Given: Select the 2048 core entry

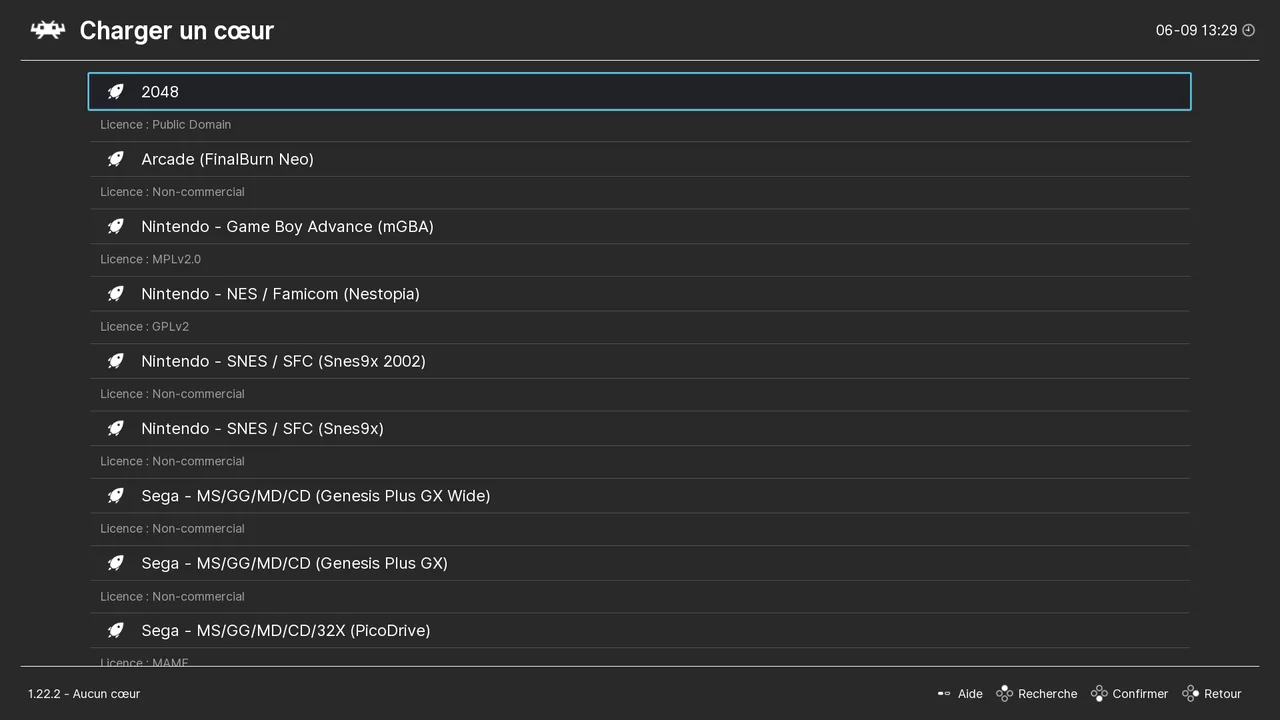Looking at the screenshot, I should [640, 91].
